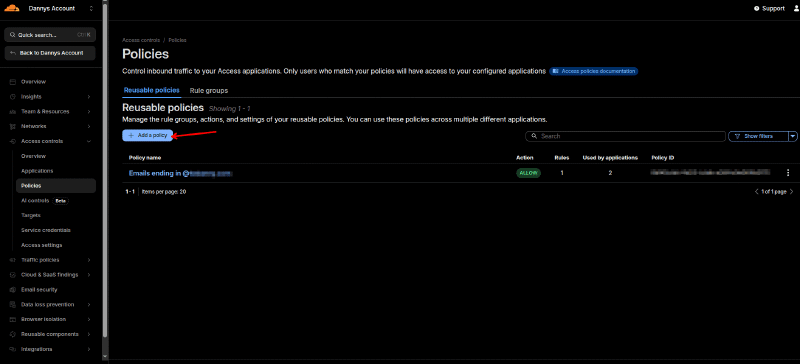Open AI controls in the sidebar

[x=35, y=201]
